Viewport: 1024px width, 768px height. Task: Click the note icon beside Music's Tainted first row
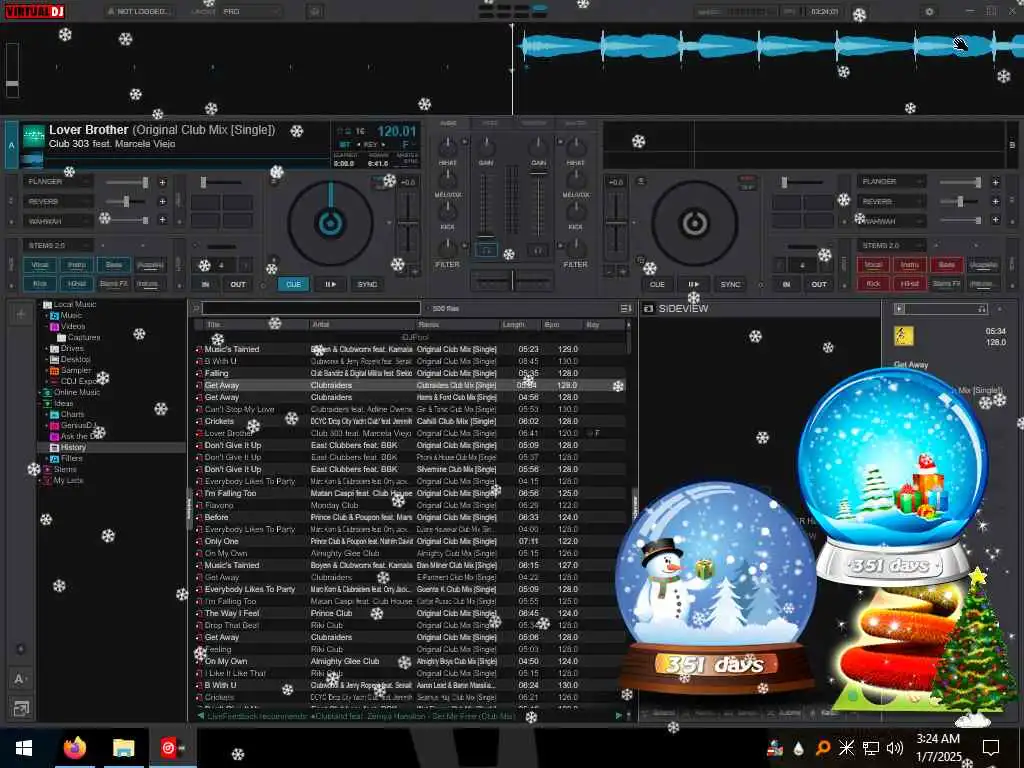pos(199,349)
